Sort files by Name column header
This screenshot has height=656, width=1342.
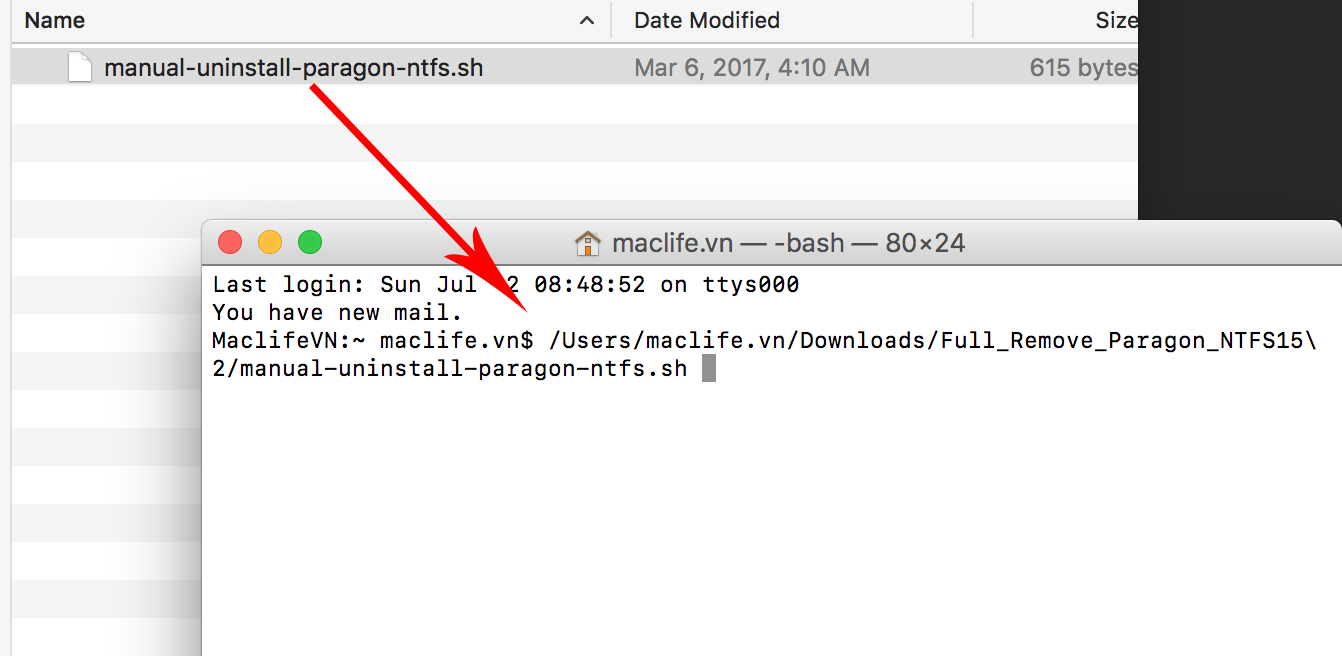pos(56,20)
